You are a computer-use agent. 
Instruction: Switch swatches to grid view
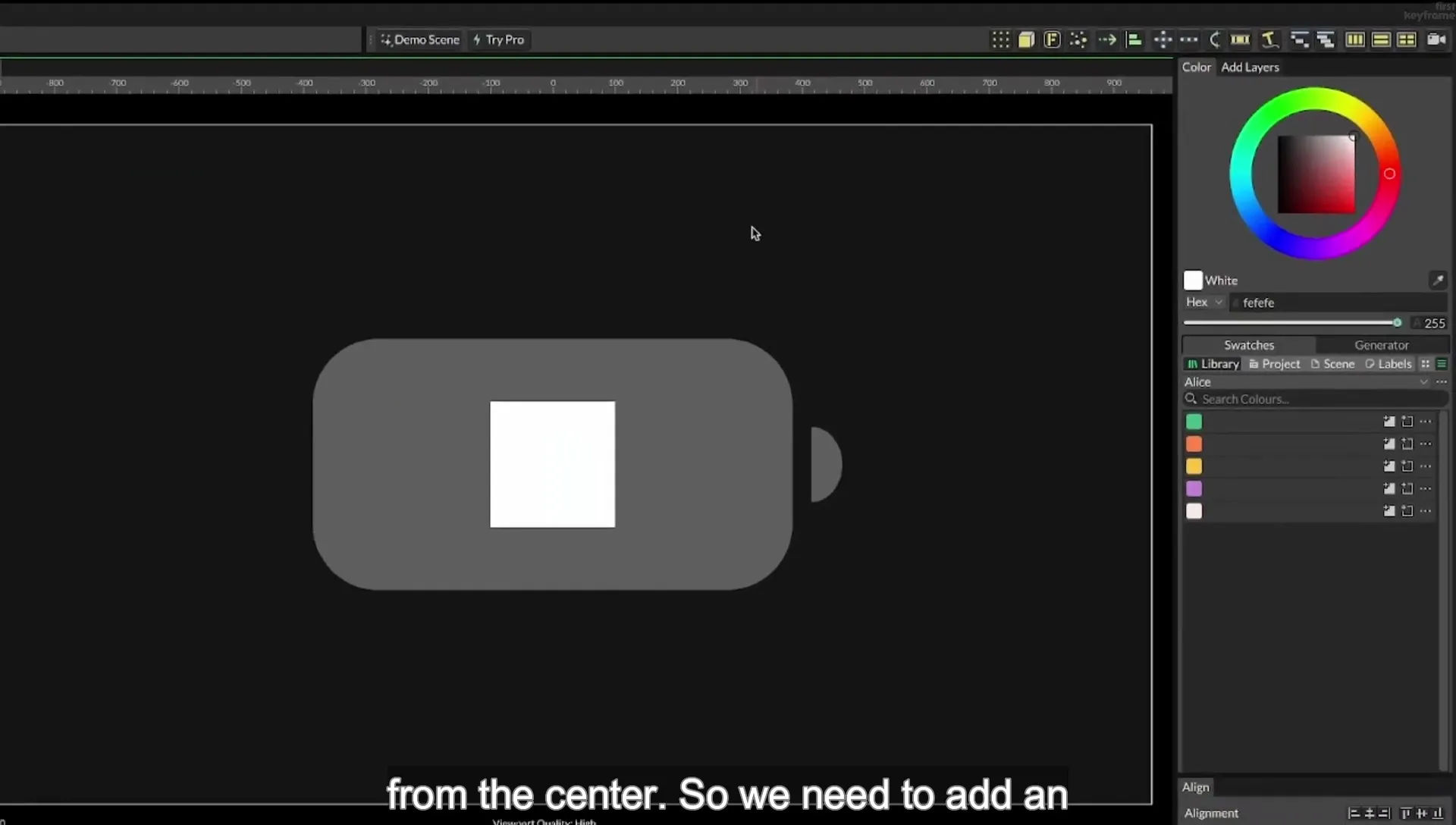[1426, 365]
